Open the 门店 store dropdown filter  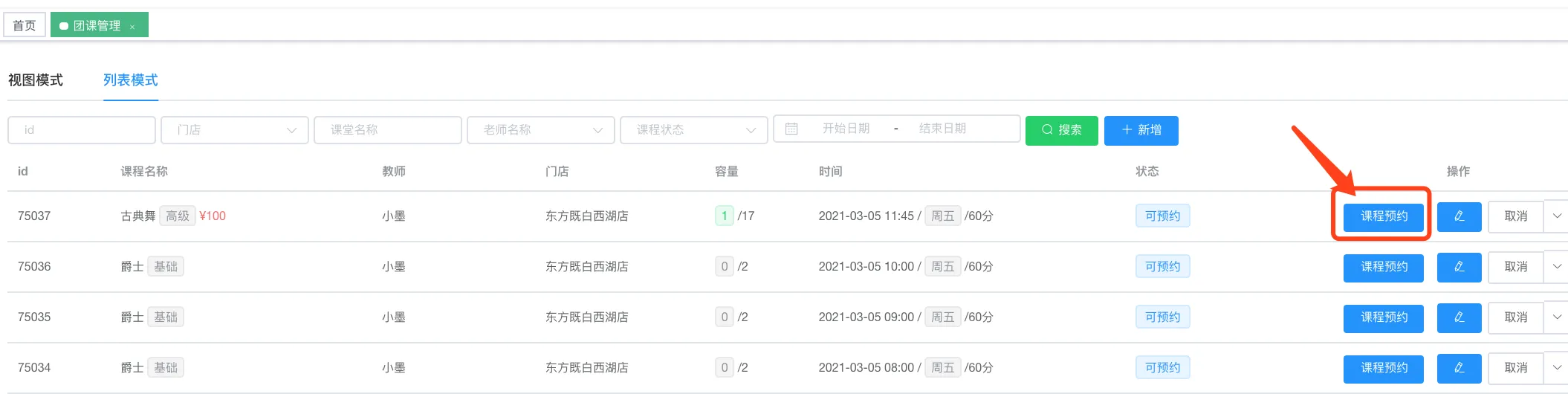click(234, 130)
